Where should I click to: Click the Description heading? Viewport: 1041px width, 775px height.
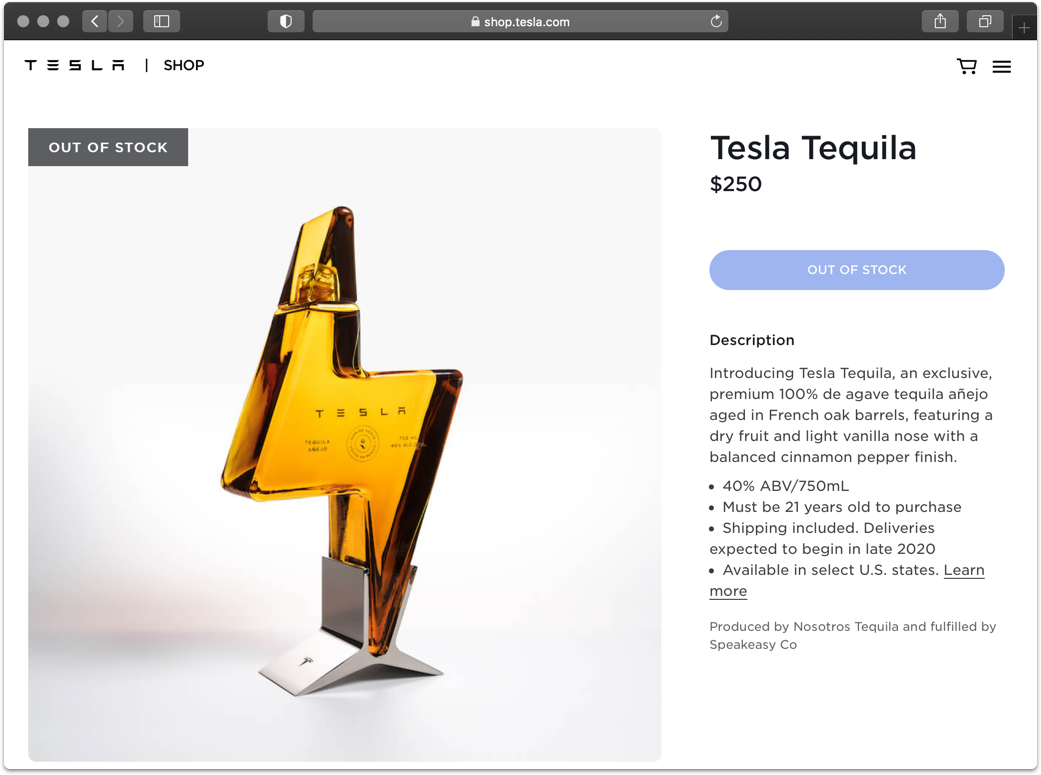[x=752, y=340]
